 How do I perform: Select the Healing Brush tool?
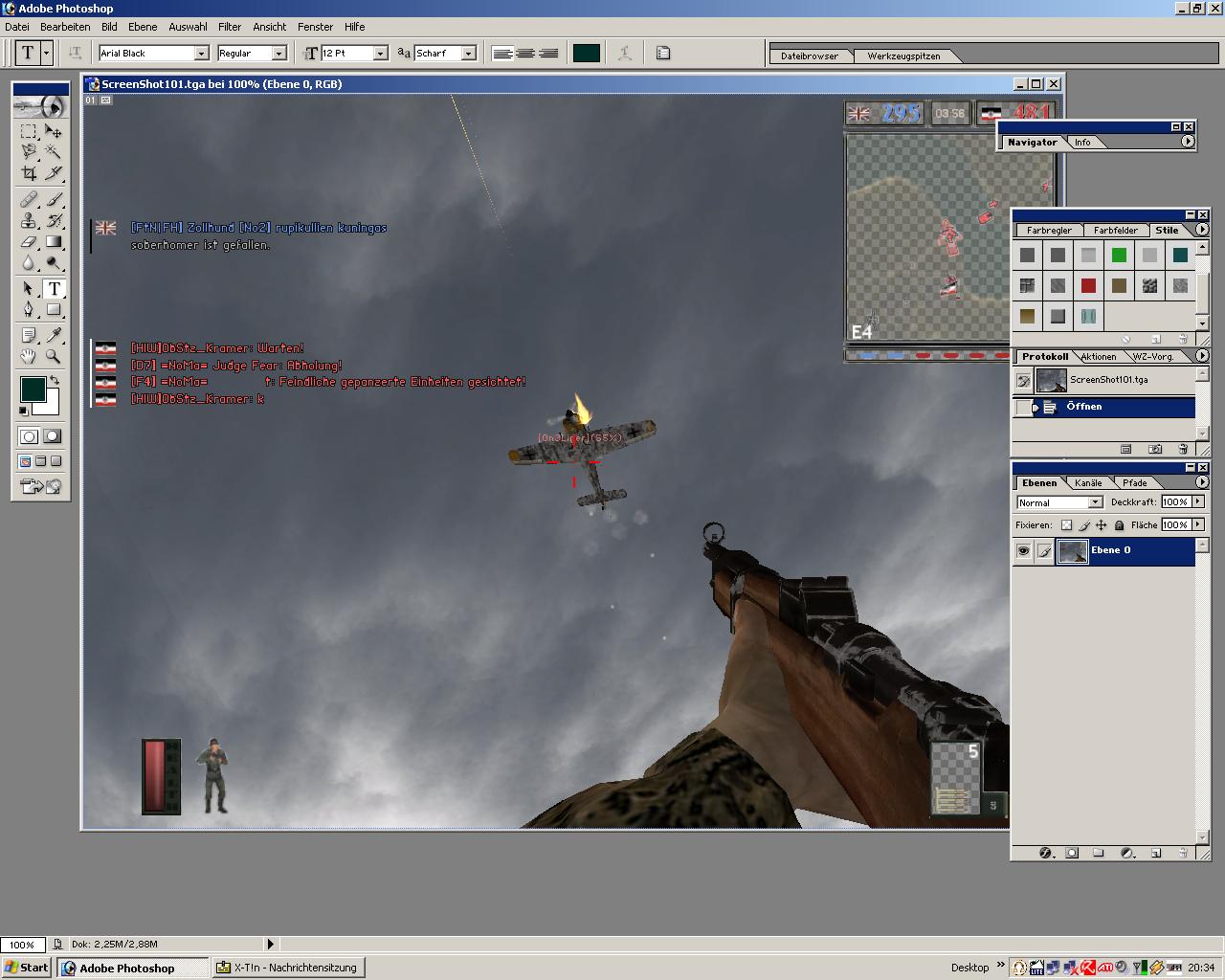coord(29,199)
